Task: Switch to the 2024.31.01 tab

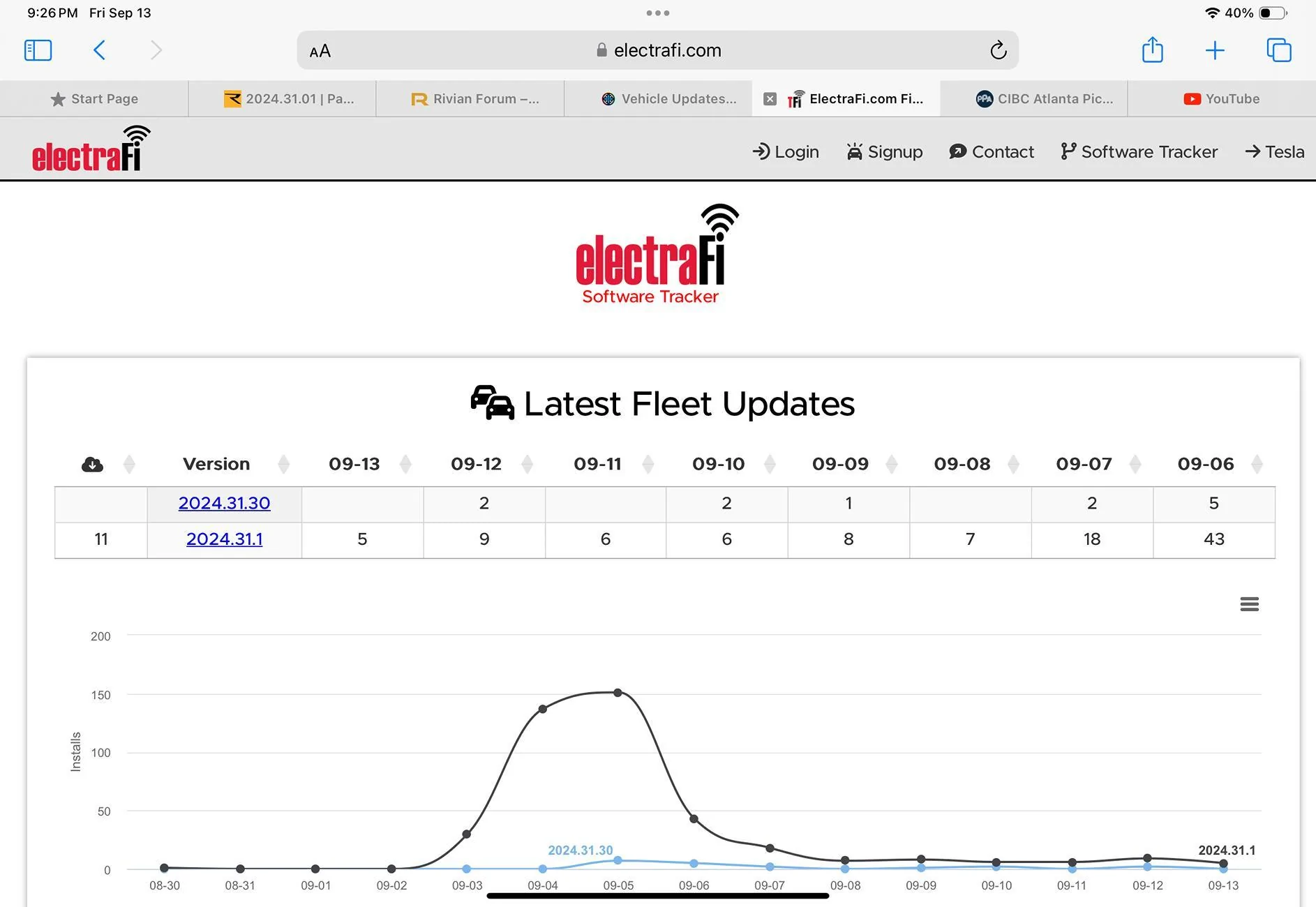Action: 282,99
